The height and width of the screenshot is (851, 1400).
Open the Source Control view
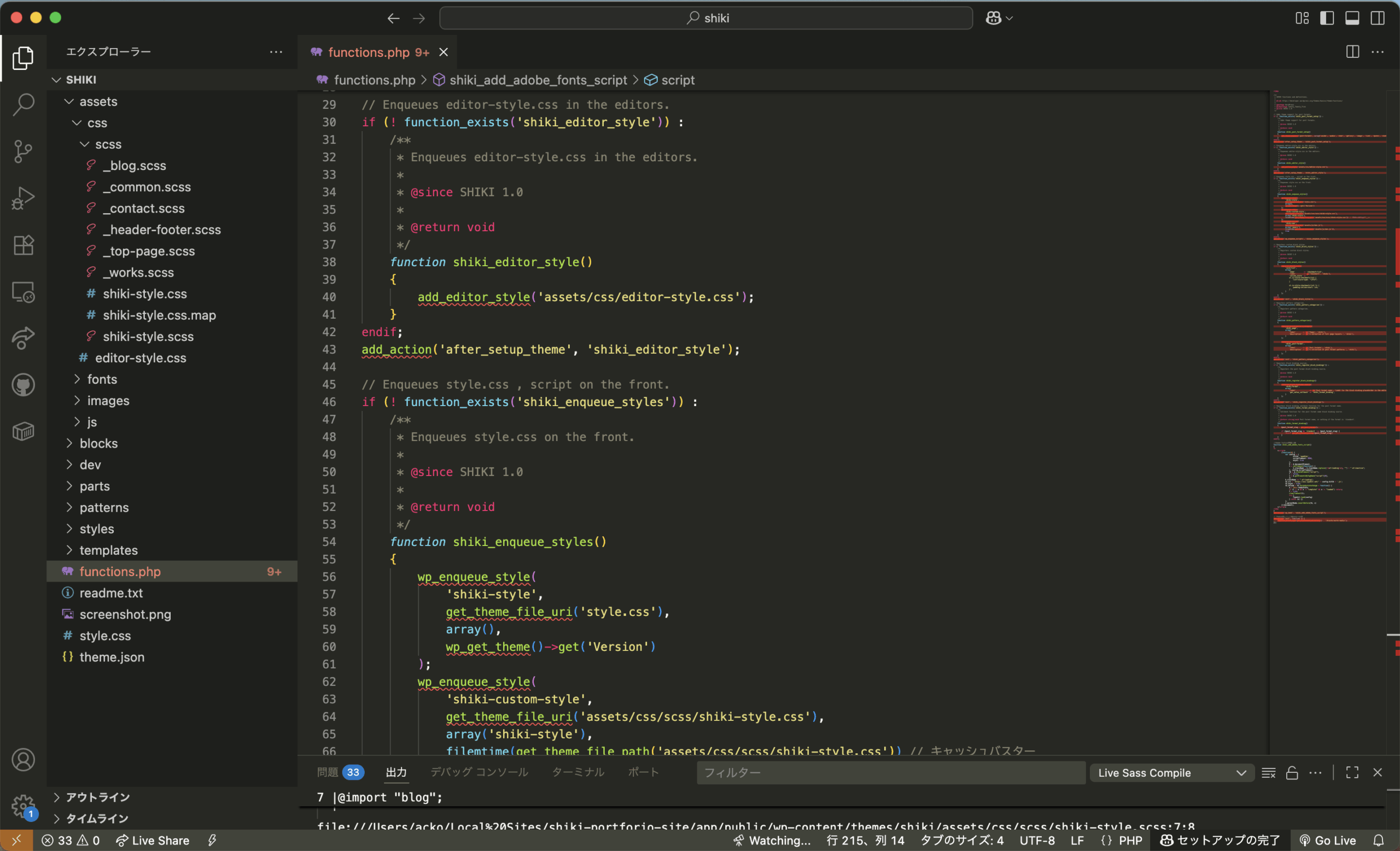tap(24, 151)
